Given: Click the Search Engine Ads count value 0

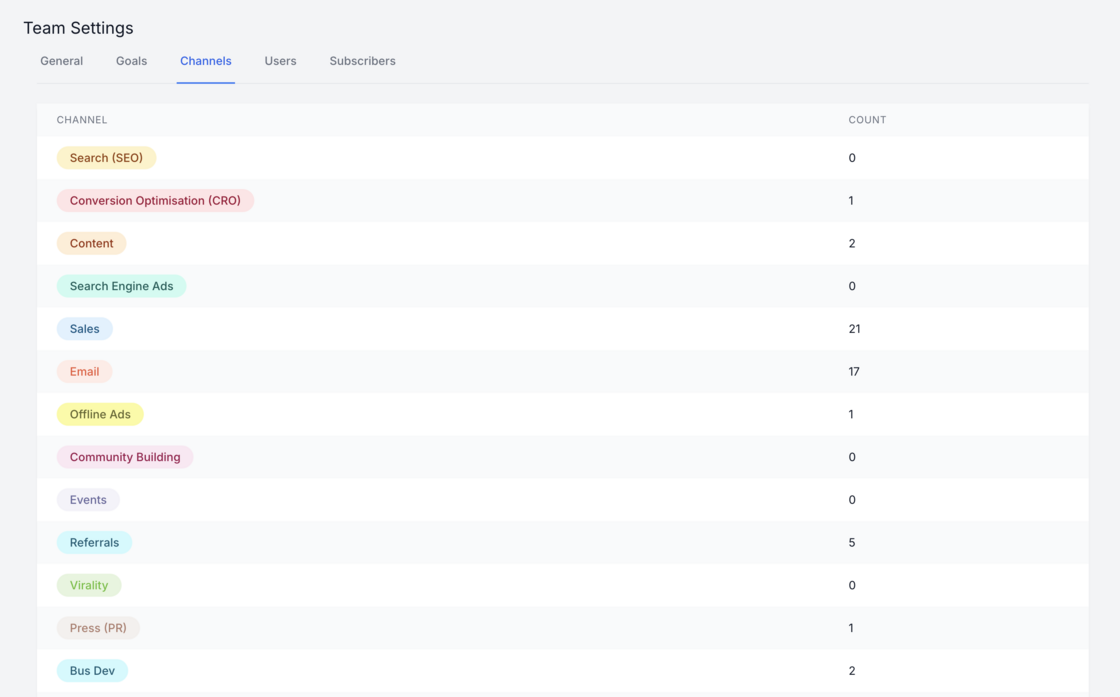Looking at the screenshot, I should [851, 286].
